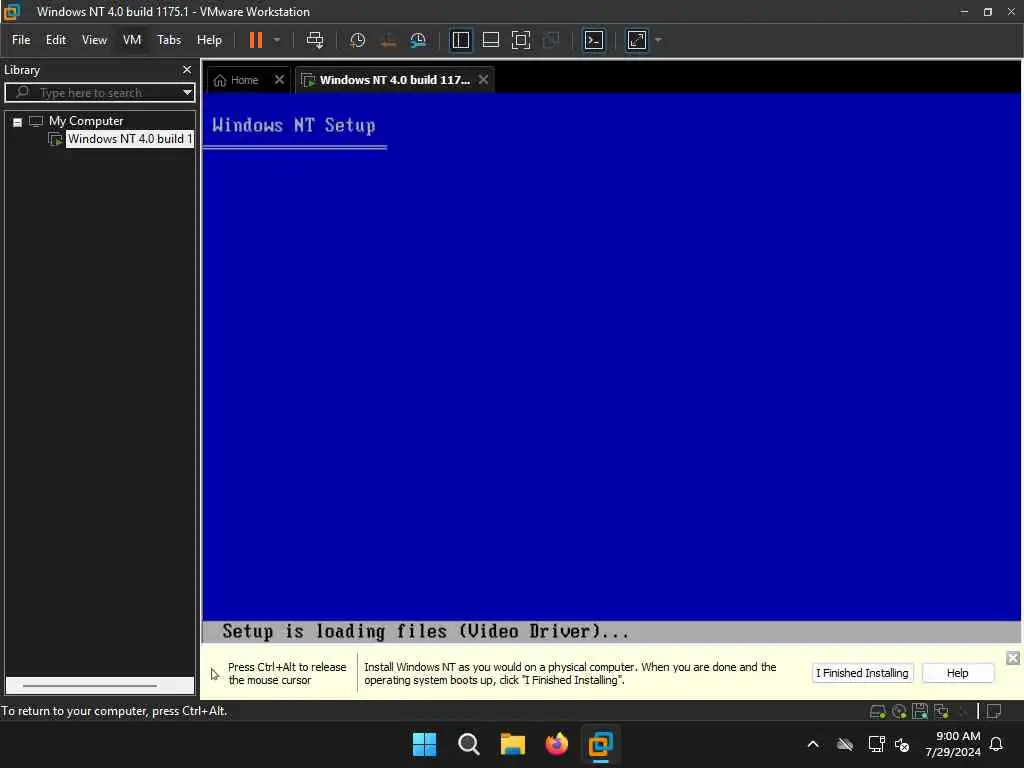Toggle the library sidebar view
The height and width of the screenshot is (768, 1024).
coord(460,40)
